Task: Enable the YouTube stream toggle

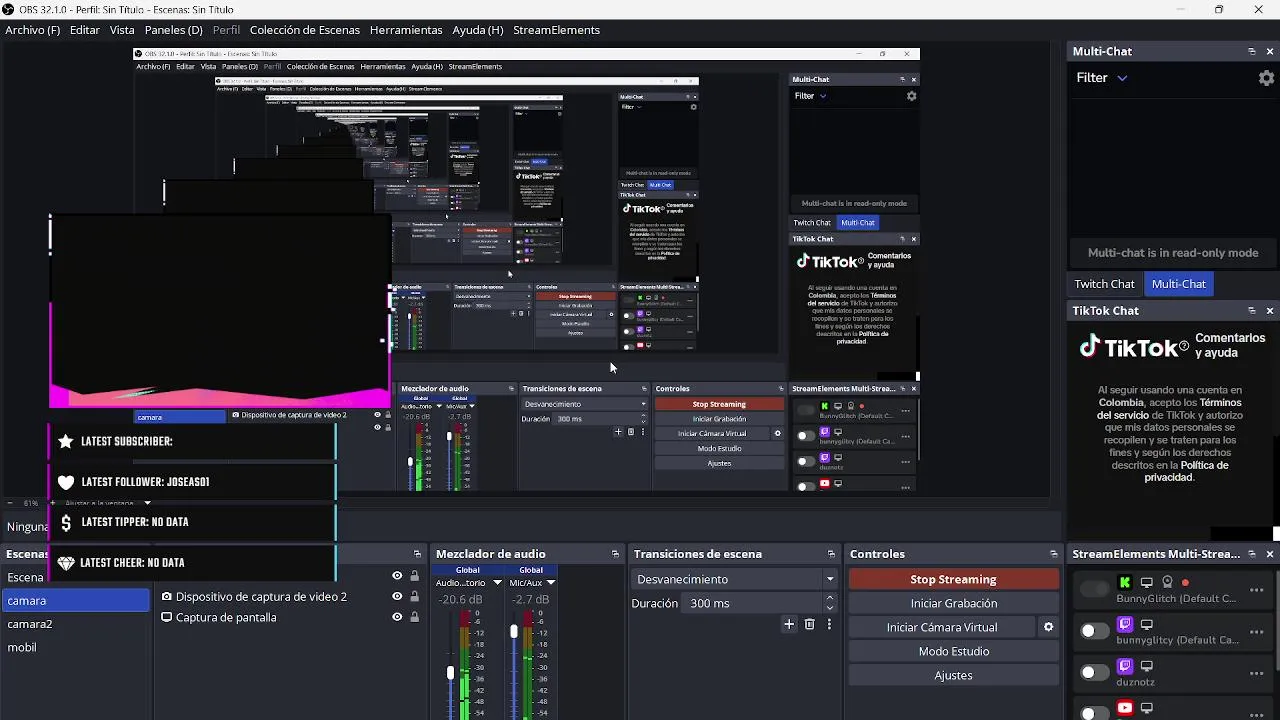Action: pyautogui.click(x=1095, y=712)
